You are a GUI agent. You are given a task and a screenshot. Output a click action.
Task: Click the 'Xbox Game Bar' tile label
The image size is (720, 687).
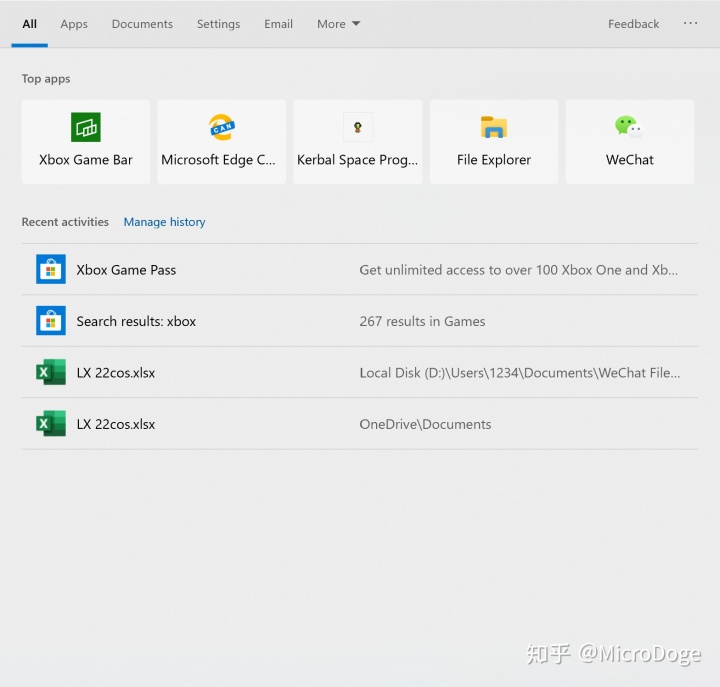point(86,160)
